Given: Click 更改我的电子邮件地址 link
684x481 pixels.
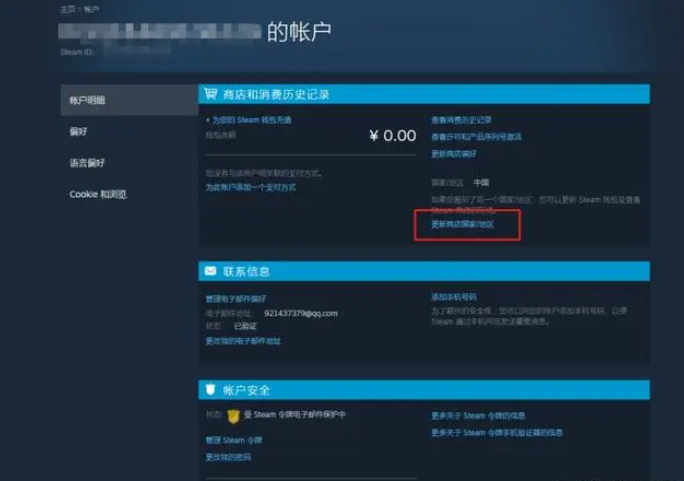Looking at the screenshot, I should tap(243, 341).
